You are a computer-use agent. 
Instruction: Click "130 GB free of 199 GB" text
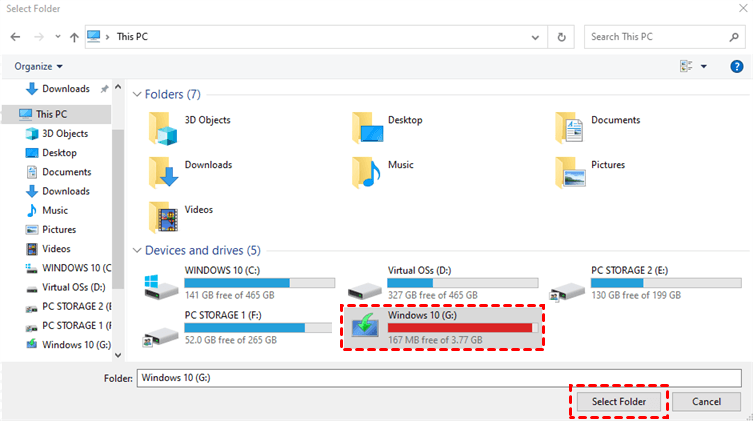[636, 295]
